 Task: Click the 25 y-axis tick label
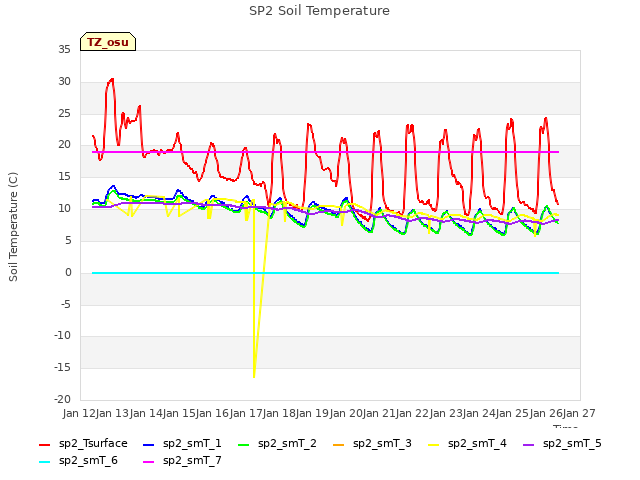click(64, 113)
